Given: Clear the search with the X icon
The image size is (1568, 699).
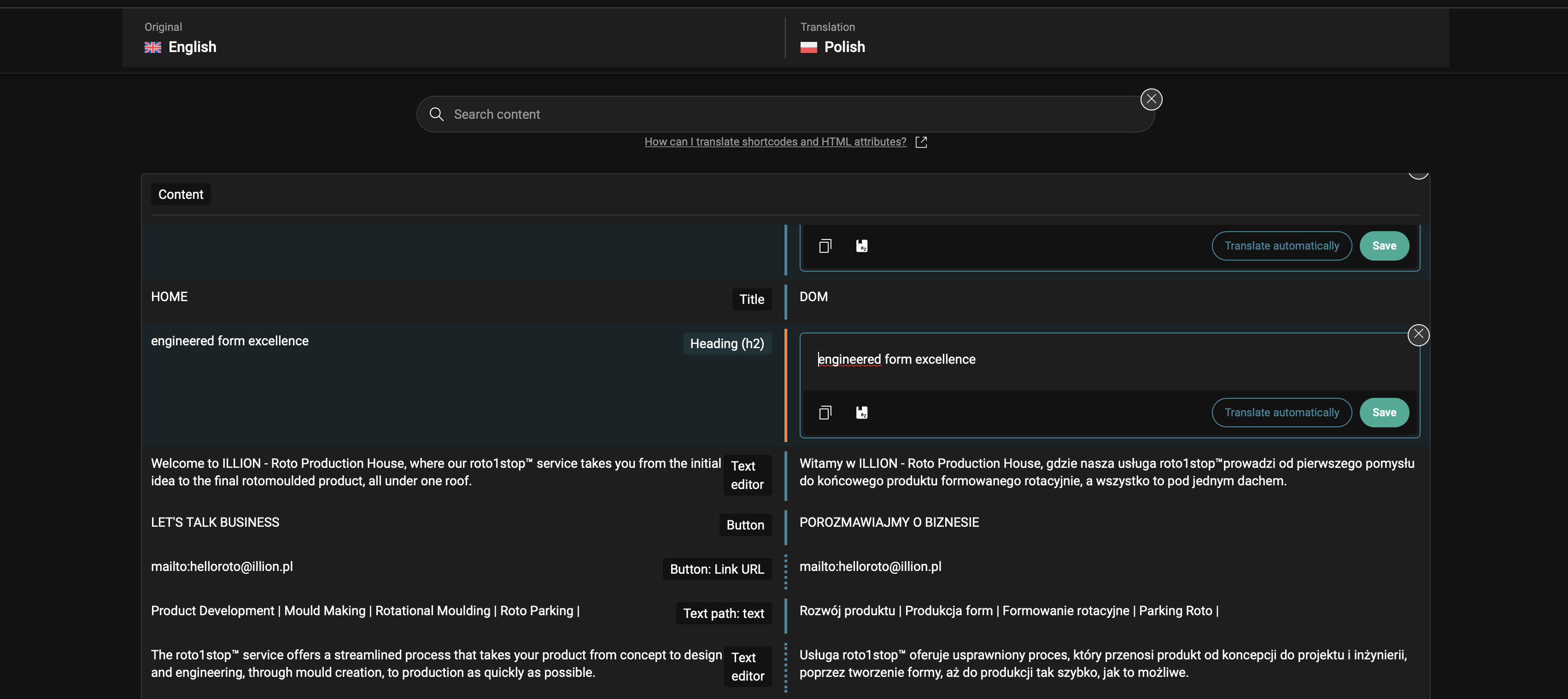Looking at the screenshot, I should pyautogui.click(x=1151, y=99).
